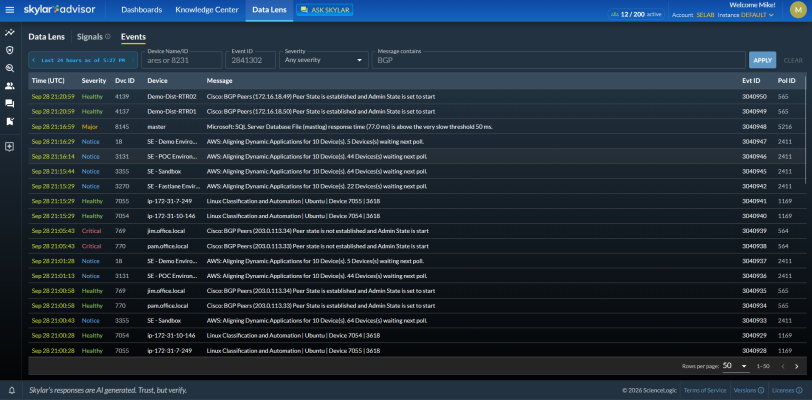This screenshot has width=812, height=400.
Task: Select the Events tab
Action: pyautogui.click(x=133, y=37)
